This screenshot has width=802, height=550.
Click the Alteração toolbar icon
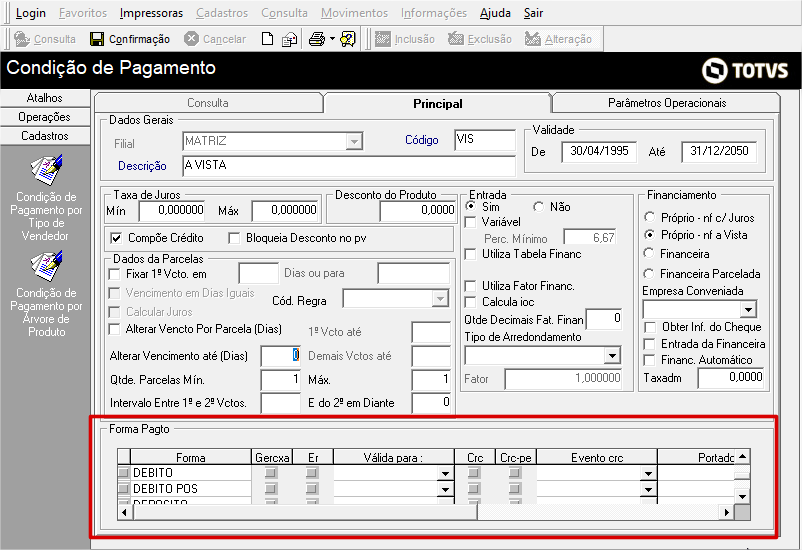click(532, 39)
